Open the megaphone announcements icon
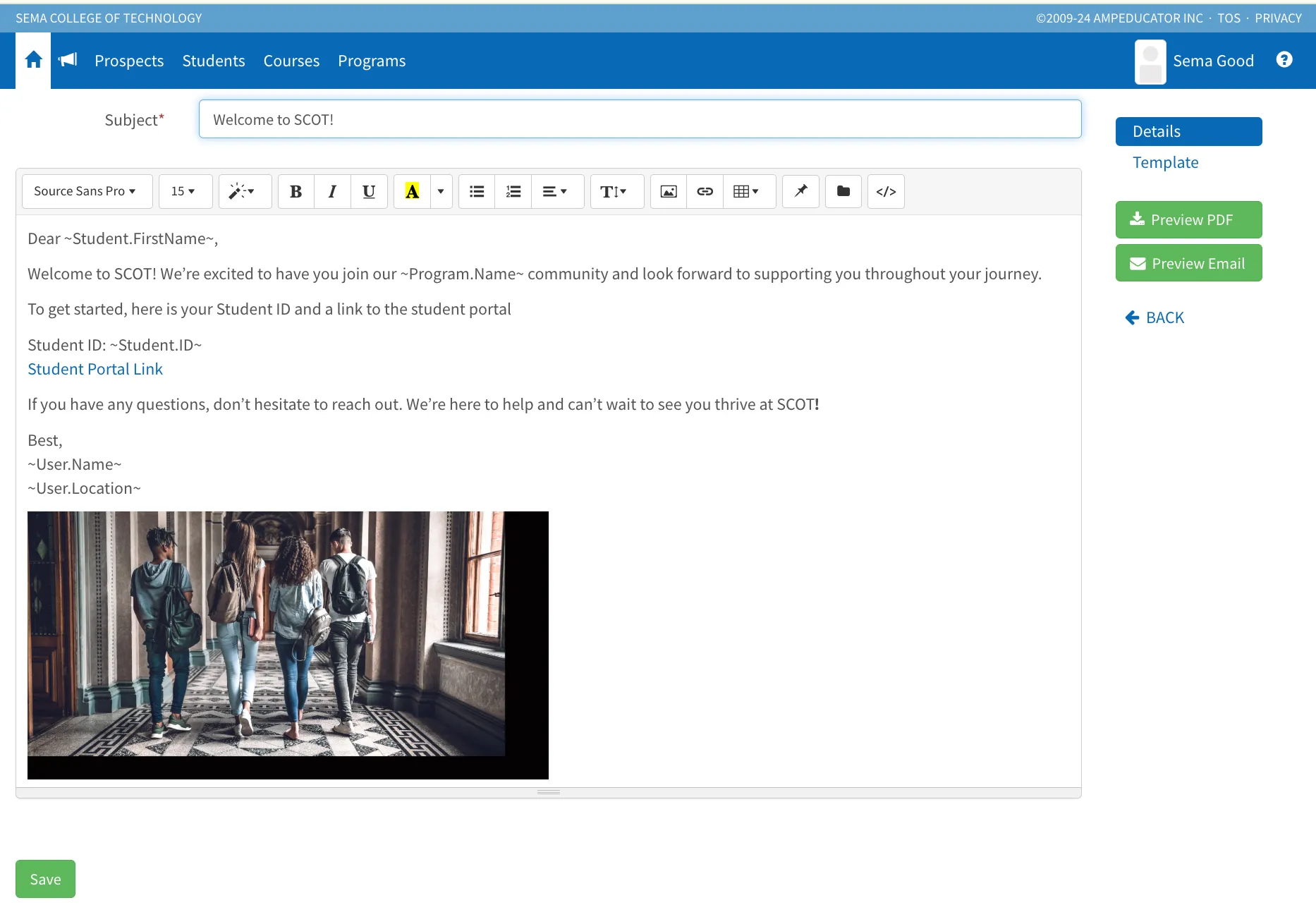This screenshot has height=917, width=1316. tap(68, 61)
